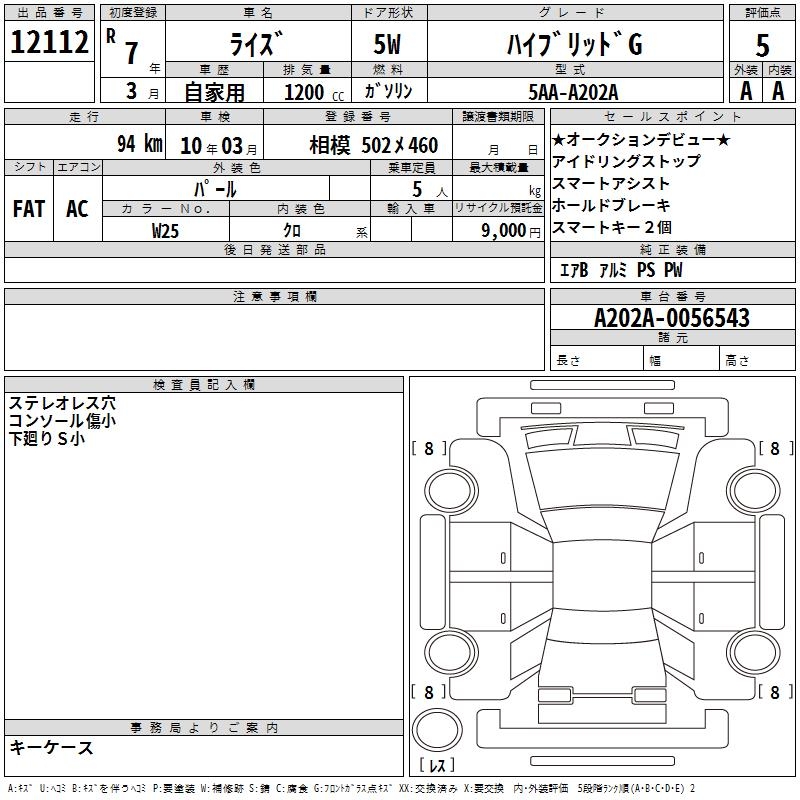
Task: Select the exterior color パール
Action: click(215, 189)
